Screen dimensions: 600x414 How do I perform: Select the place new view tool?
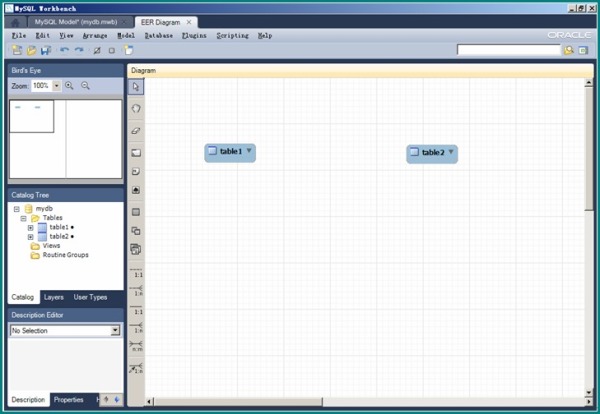136,231
